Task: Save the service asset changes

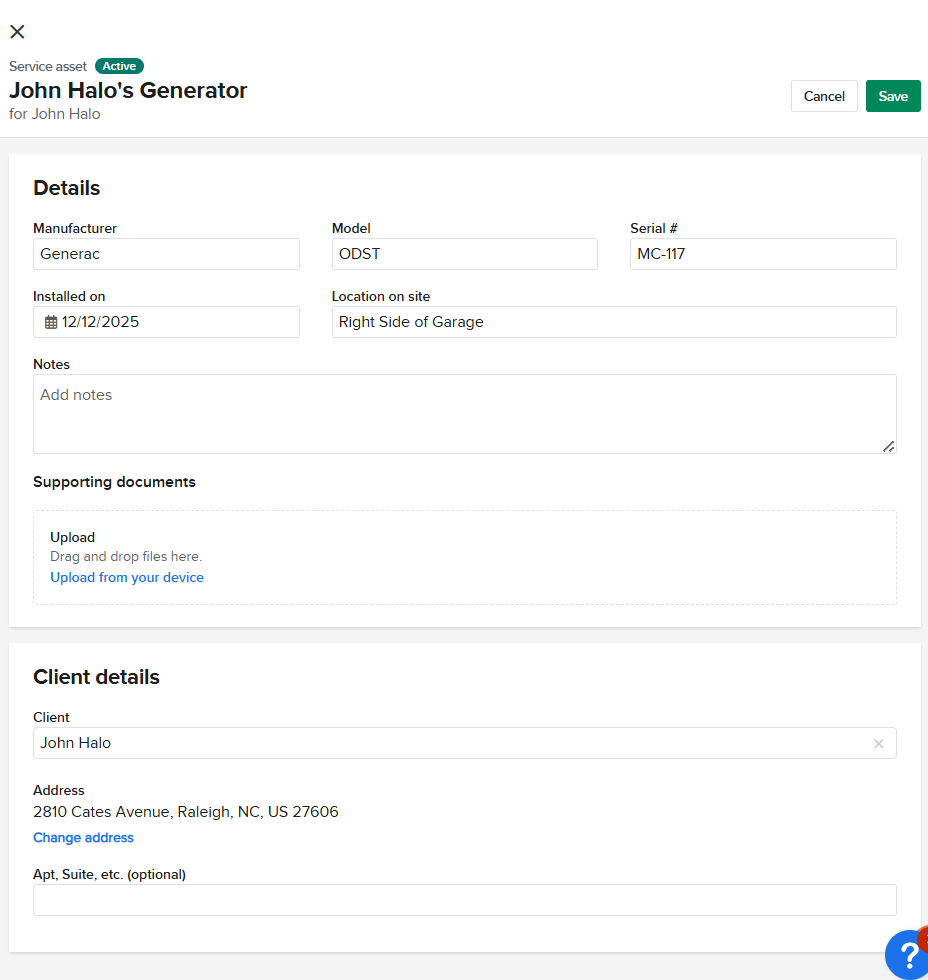Action: coord(892,96)
